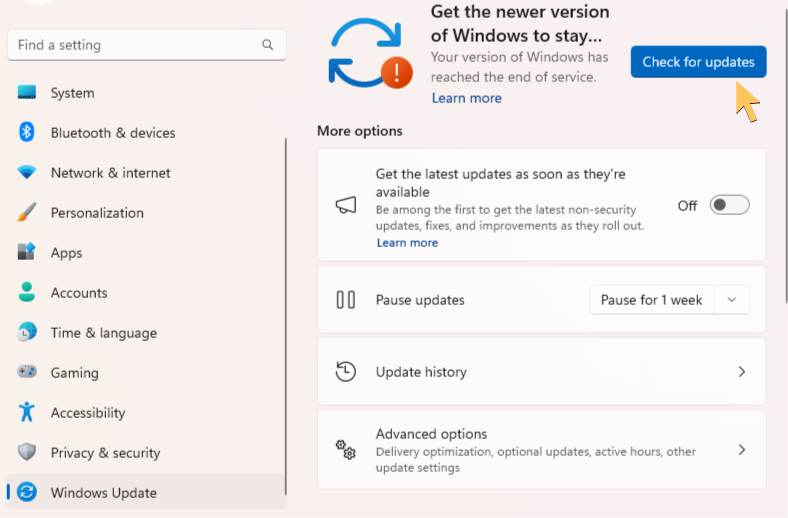788x518 pixels.
Task: Click the System monitor icon in sidebar
Action: click(27, 92)
